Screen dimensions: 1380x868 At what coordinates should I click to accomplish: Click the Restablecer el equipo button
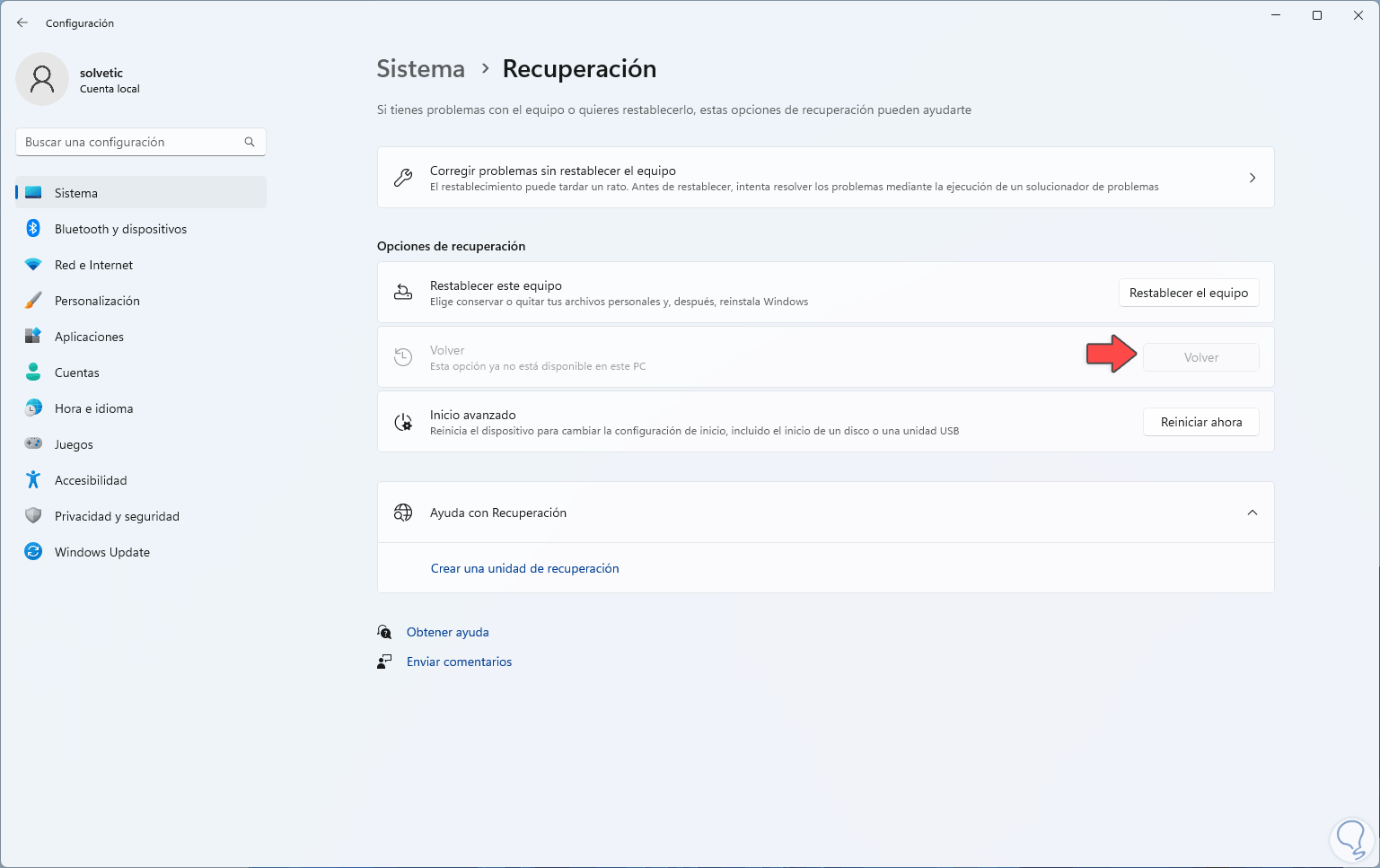click(1189, 292)
